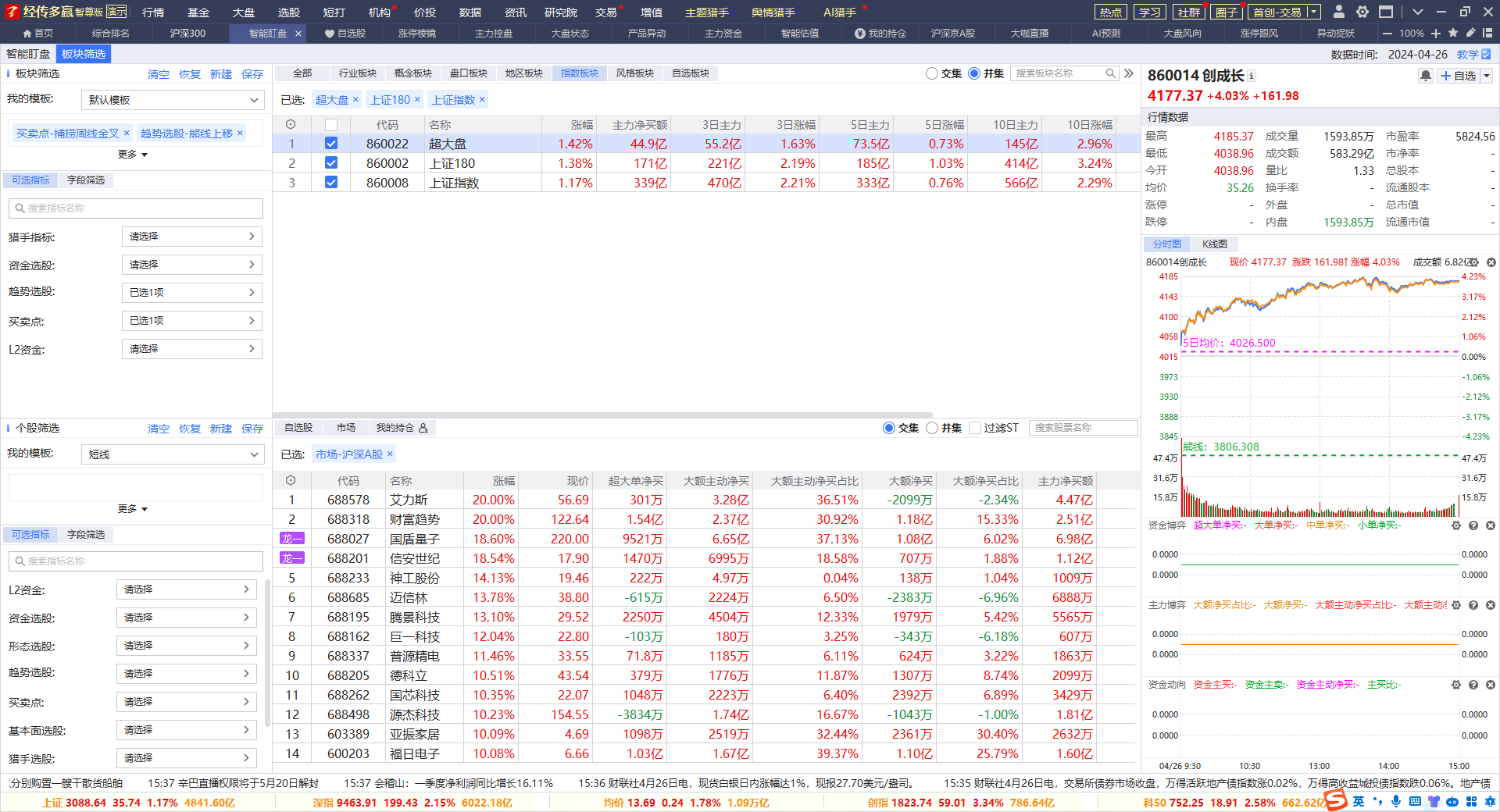Open the settings gear in title bar

pos(1362,12)
